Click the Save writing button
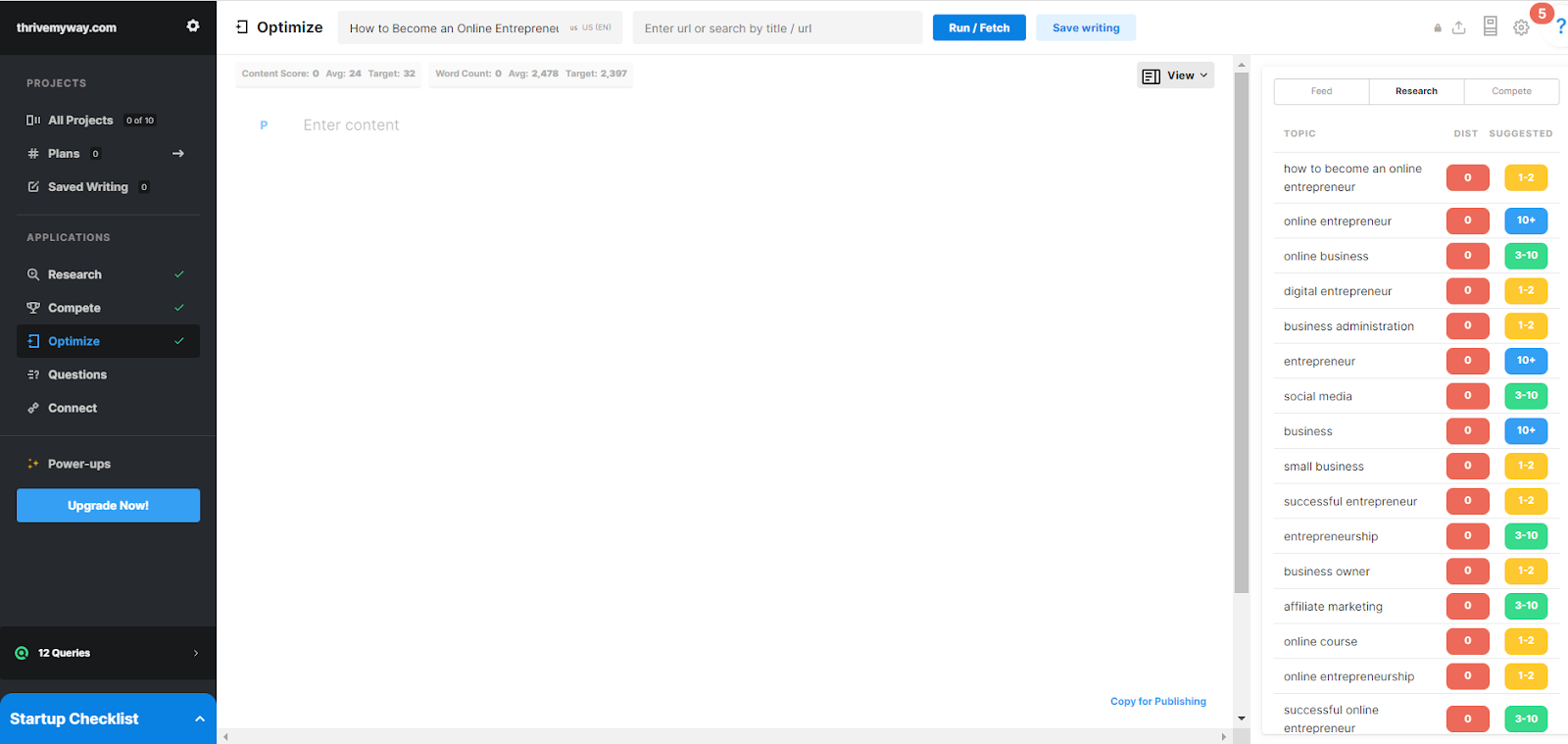This screenshot has width=1568, height=744. (x=1086, y=27)
